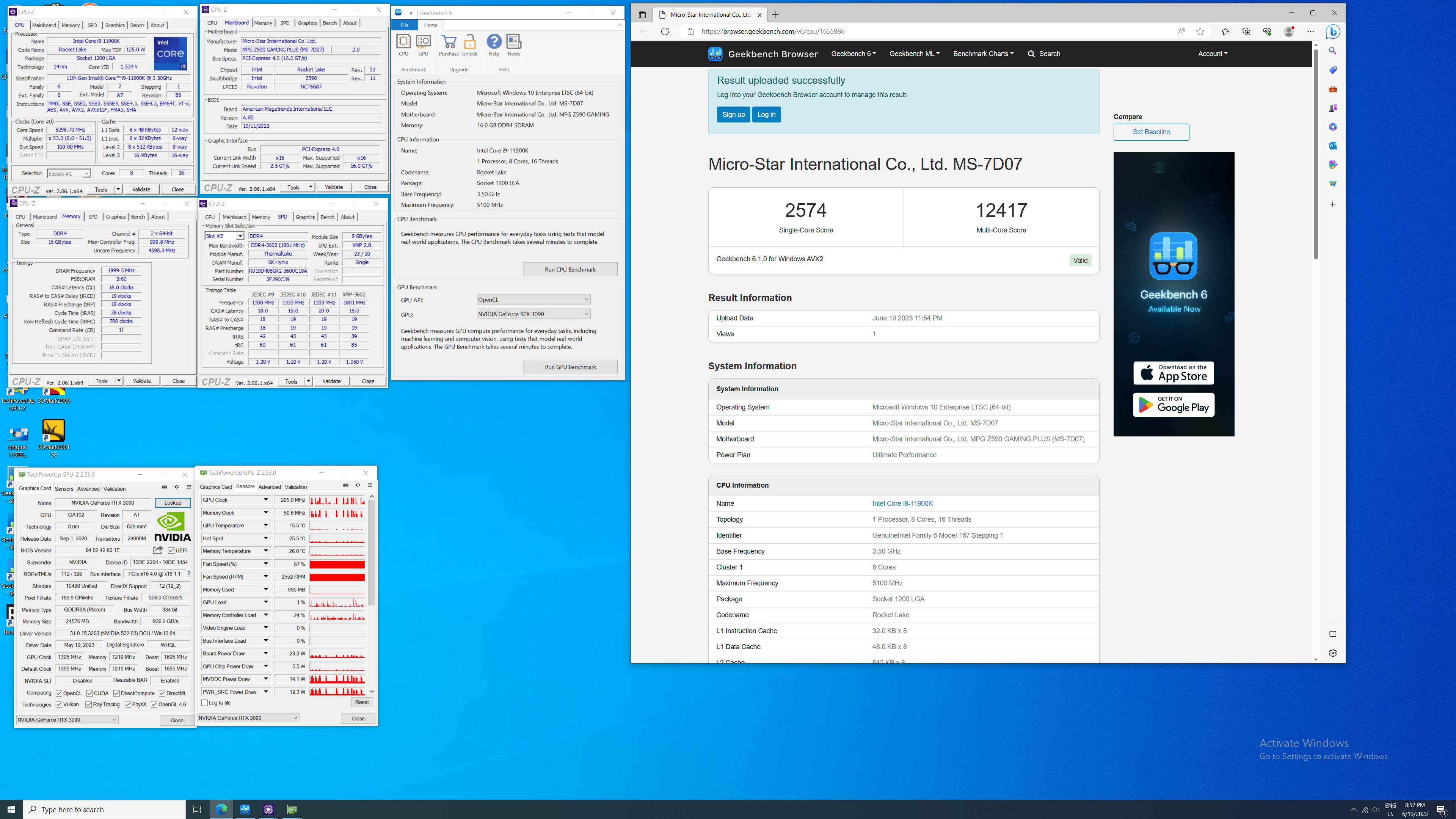Open the Graphics tab in CPU-Z Mainboard window
Viewport: 1456px width, 819px height.
[x=308, y=23]
